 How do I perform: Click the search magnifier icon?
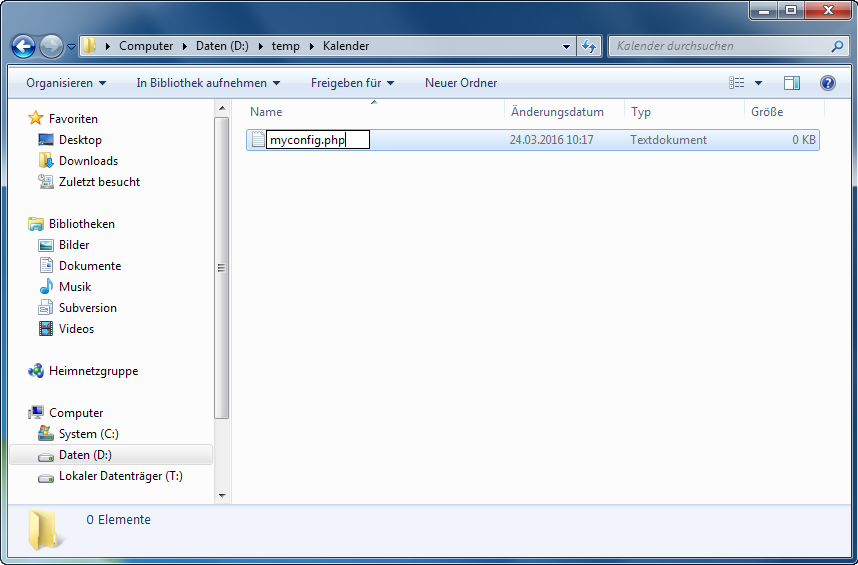837,46
